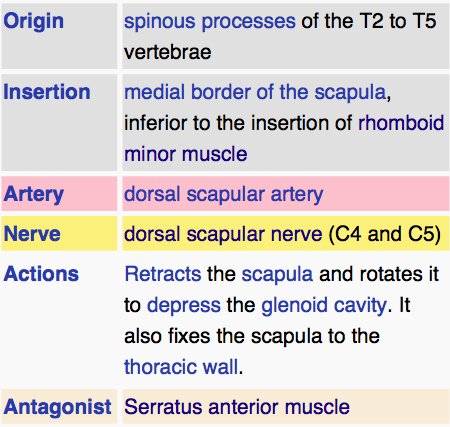Click 'also fixes the scapula' text
Image resolution: width=450 pixels, height=427 pixels.
click(223, 336)
